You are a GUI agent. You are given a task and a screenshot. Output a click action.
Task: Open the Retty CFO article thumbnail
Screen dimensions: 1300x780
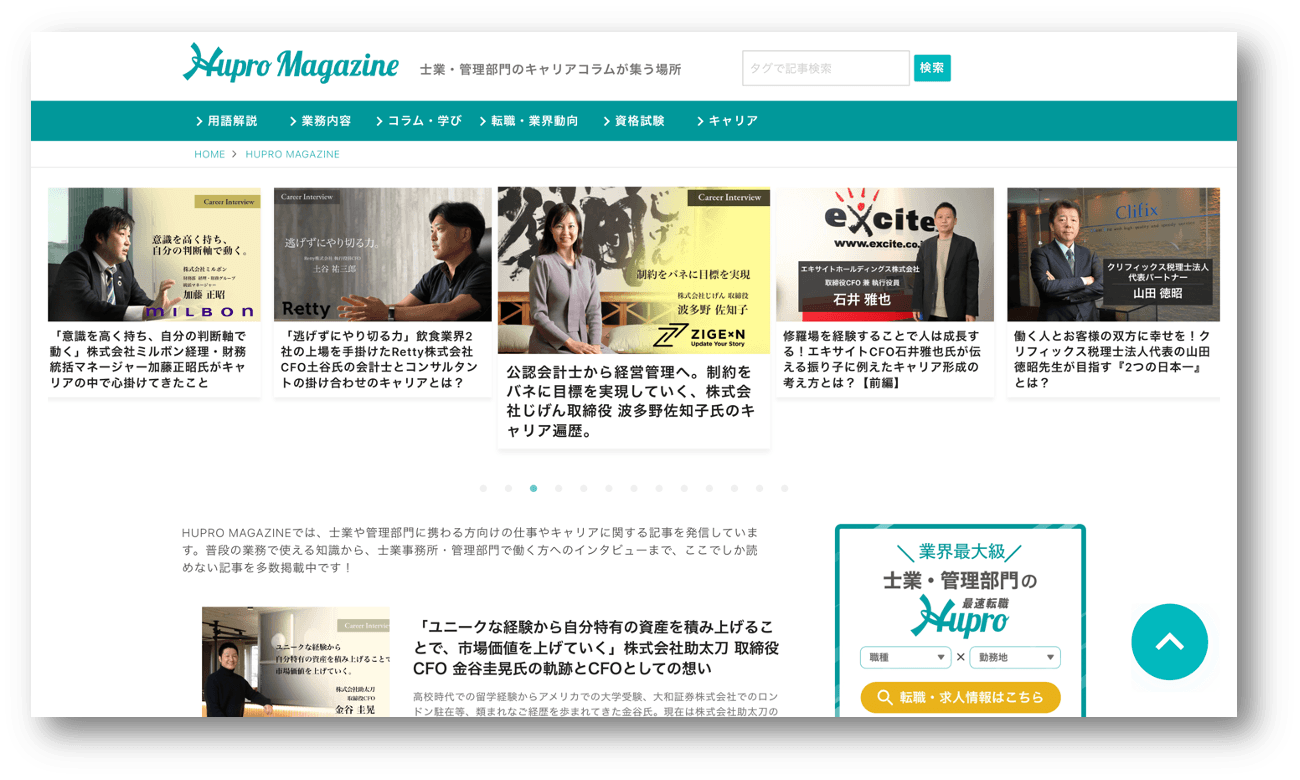382,254
